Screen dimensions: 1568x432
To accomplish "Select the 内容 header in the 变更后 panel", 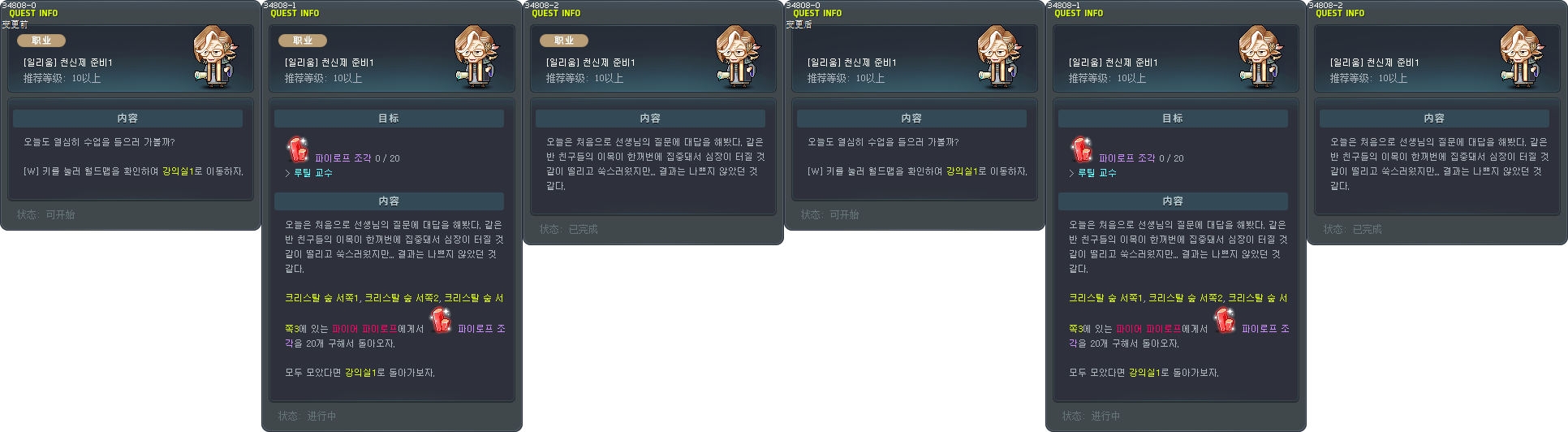I will click(x=911, y=119).
